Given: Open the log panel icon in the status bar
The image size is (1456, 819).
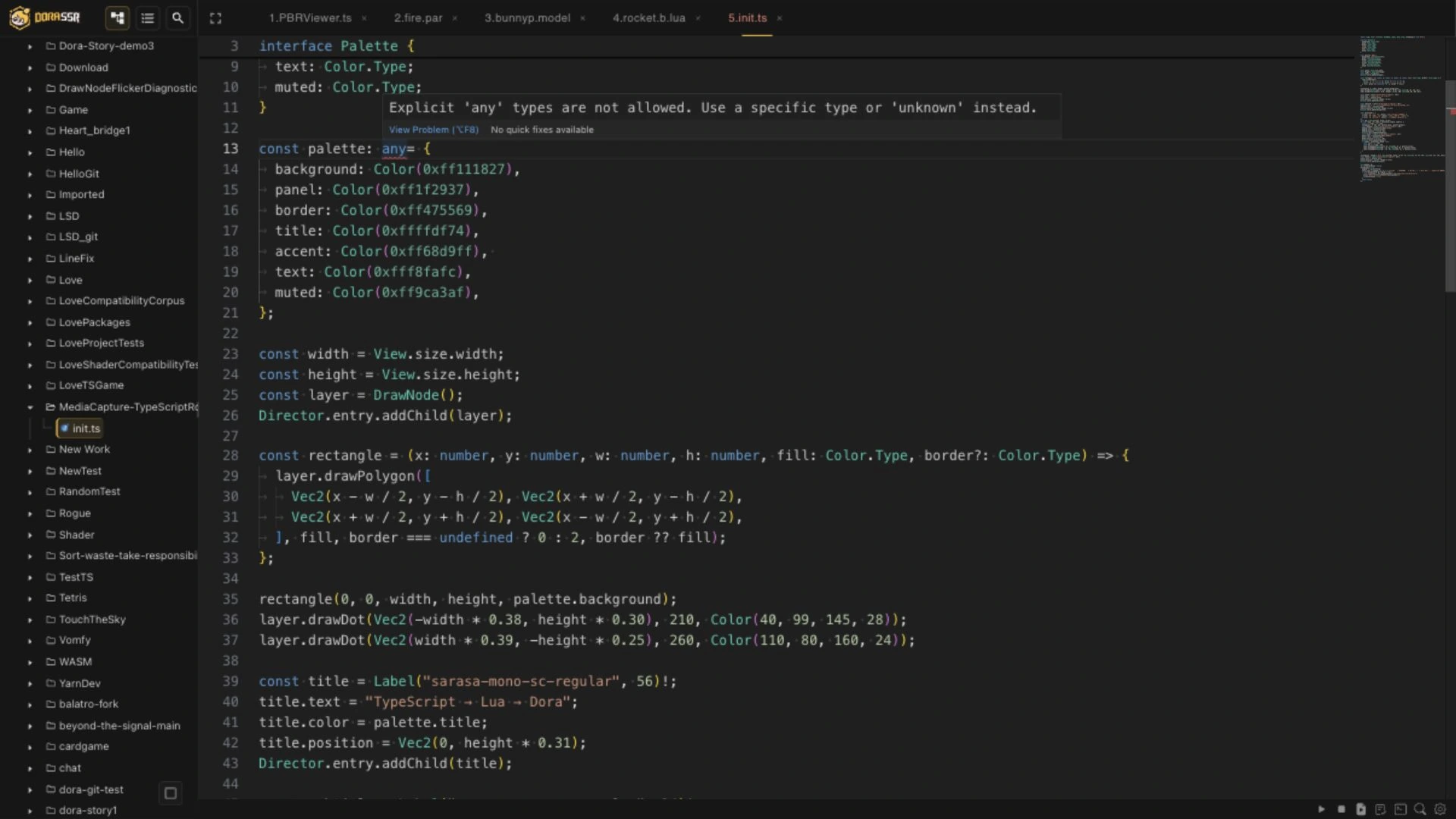Looking at the screenshot, I should [1380, 809].
